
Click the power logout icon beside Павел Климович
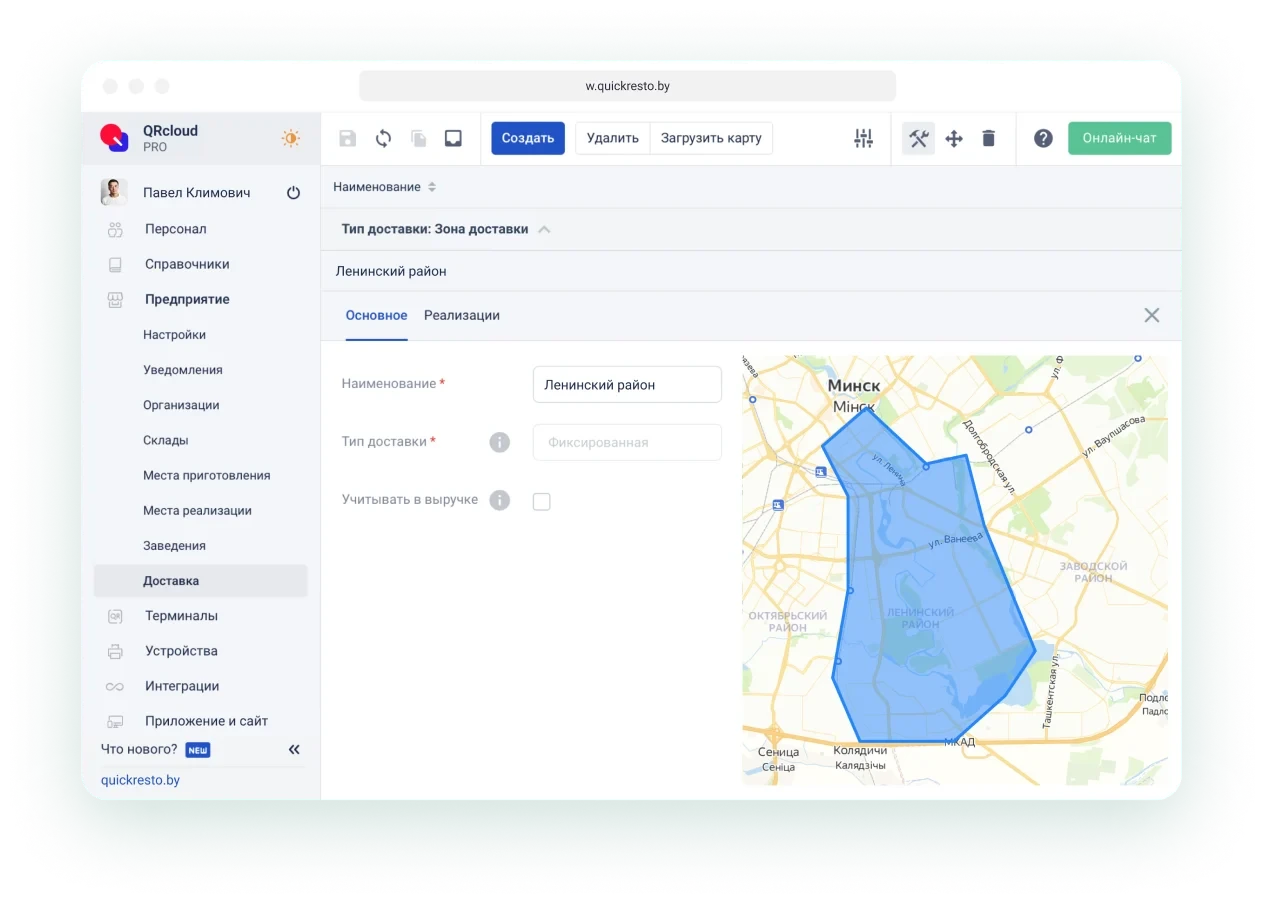(x=293, y=193)
